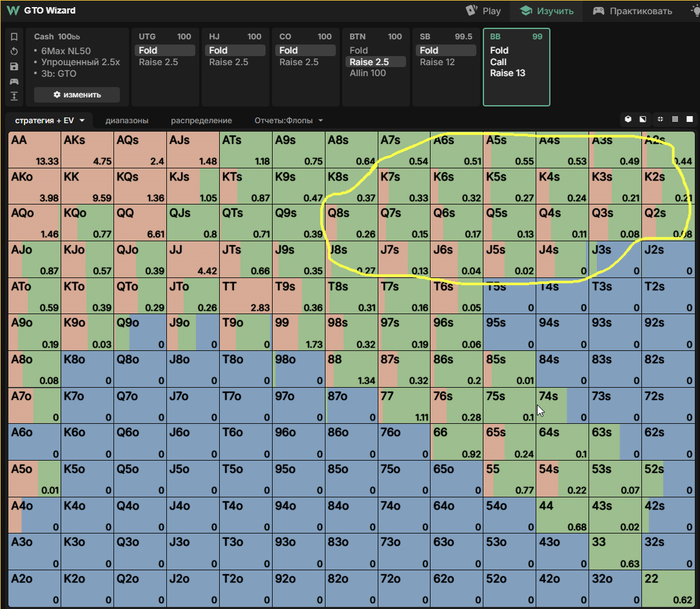Click the T9s hand cell
Viewport: 700px width, 609px height.
298,296
